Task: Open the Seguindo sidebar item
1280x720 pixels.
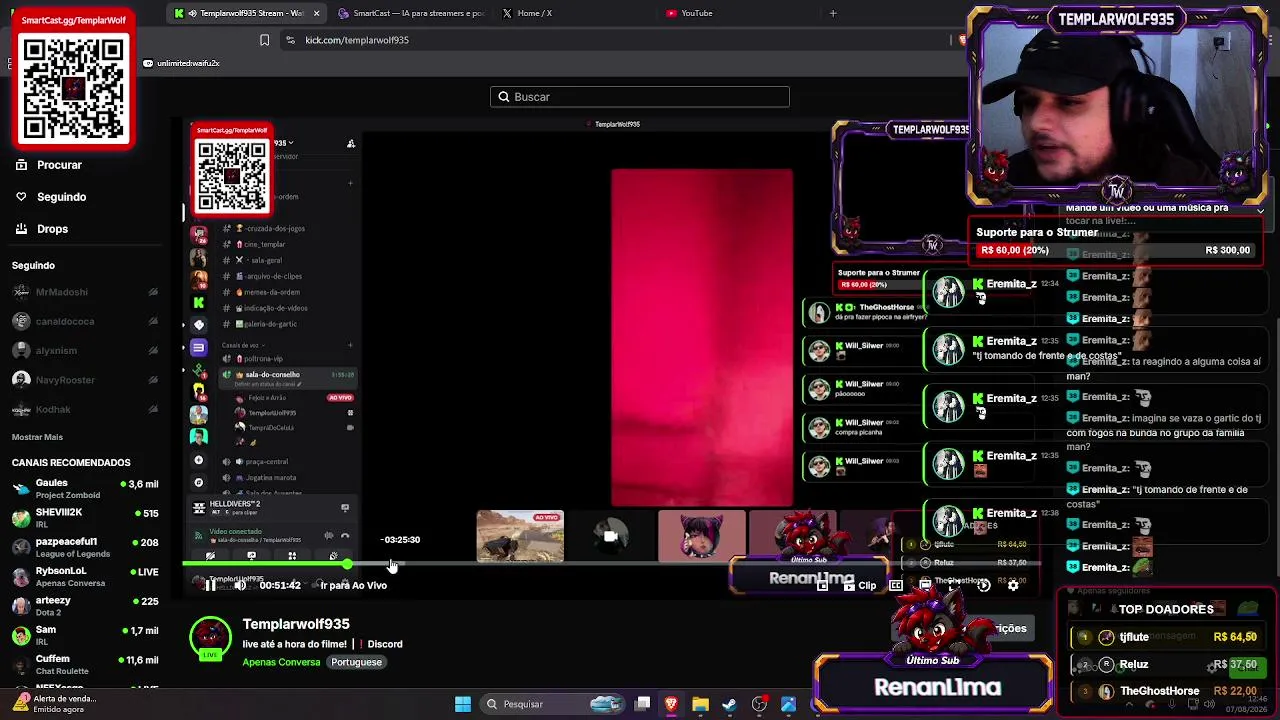Action: pos(61,197)
